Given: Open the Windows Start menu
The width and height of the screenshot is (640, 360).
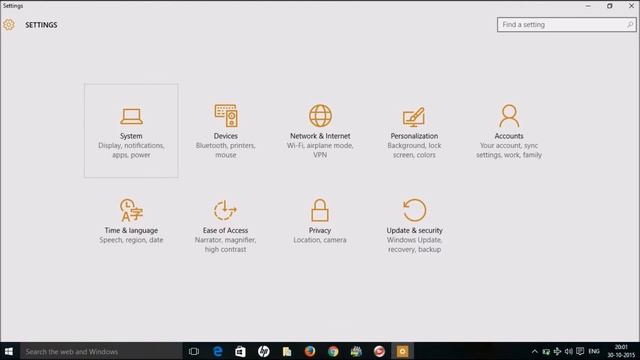Looking at the screenshot, I should pyautogui.click(x=9, y=351).
